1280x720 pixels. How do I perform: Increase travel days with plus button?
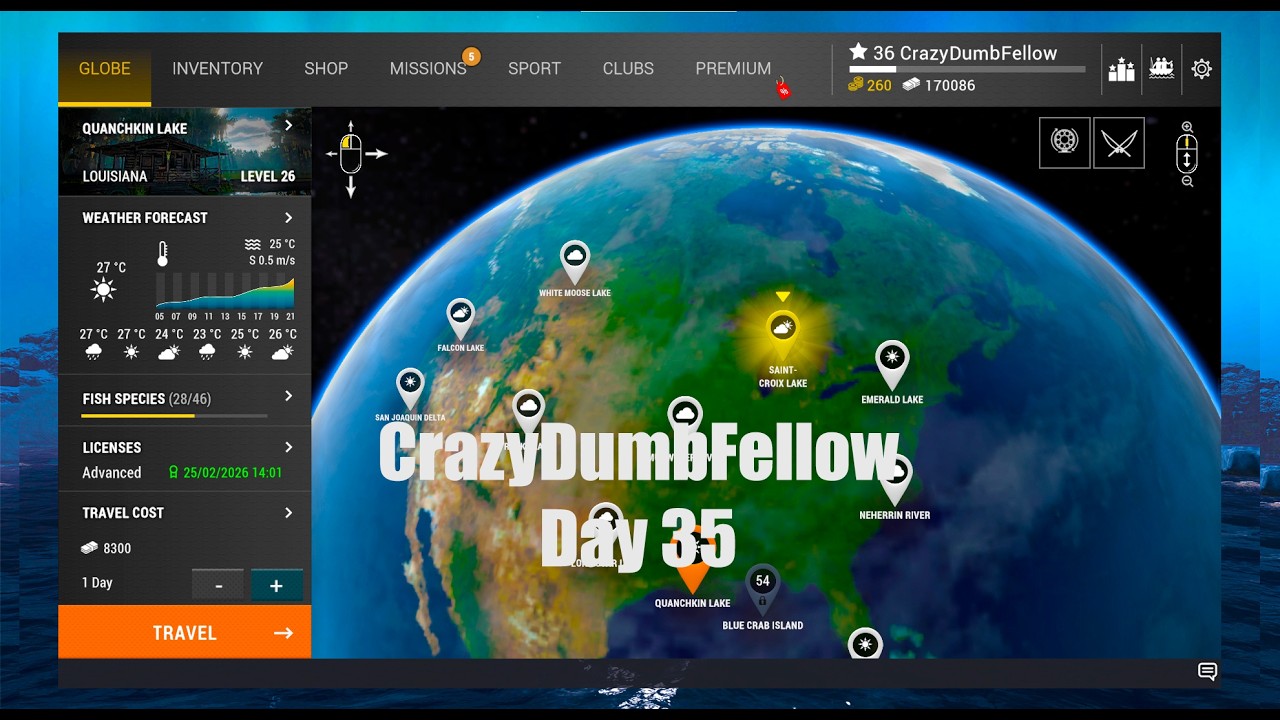tap(277, 585)
